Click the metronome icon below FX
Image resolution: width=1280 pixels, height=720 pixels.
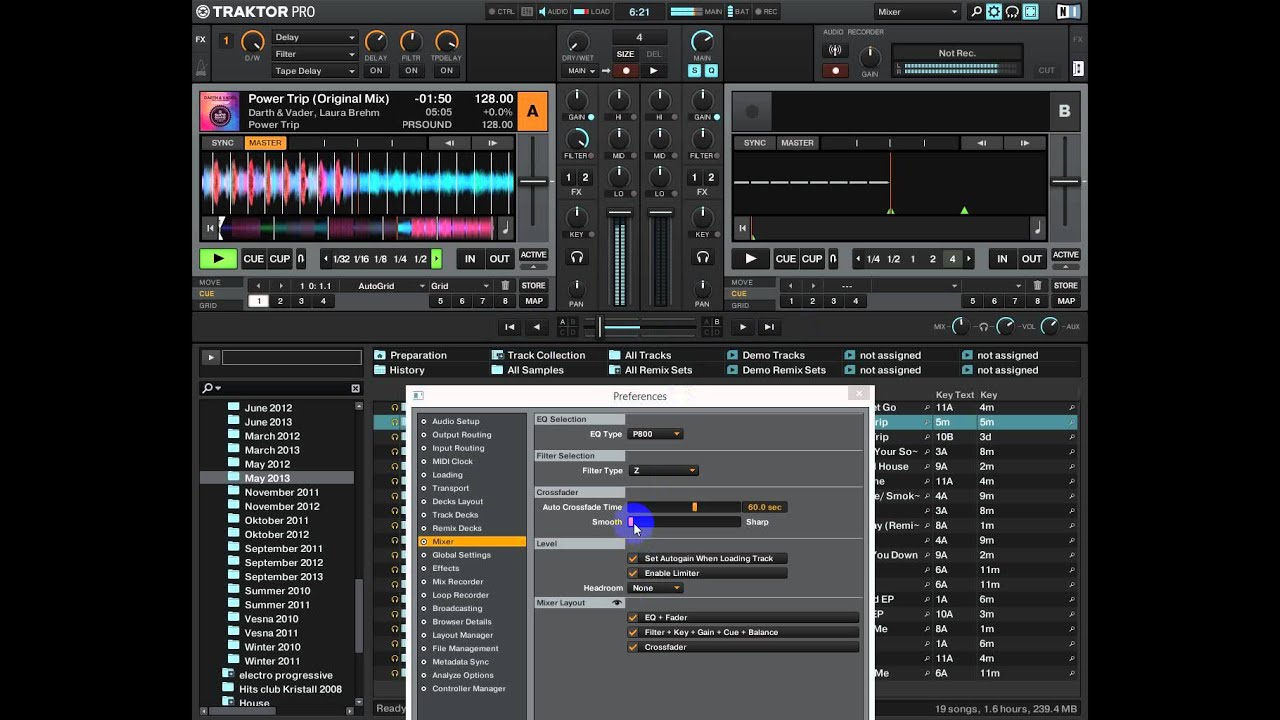(x=201, y=68)
